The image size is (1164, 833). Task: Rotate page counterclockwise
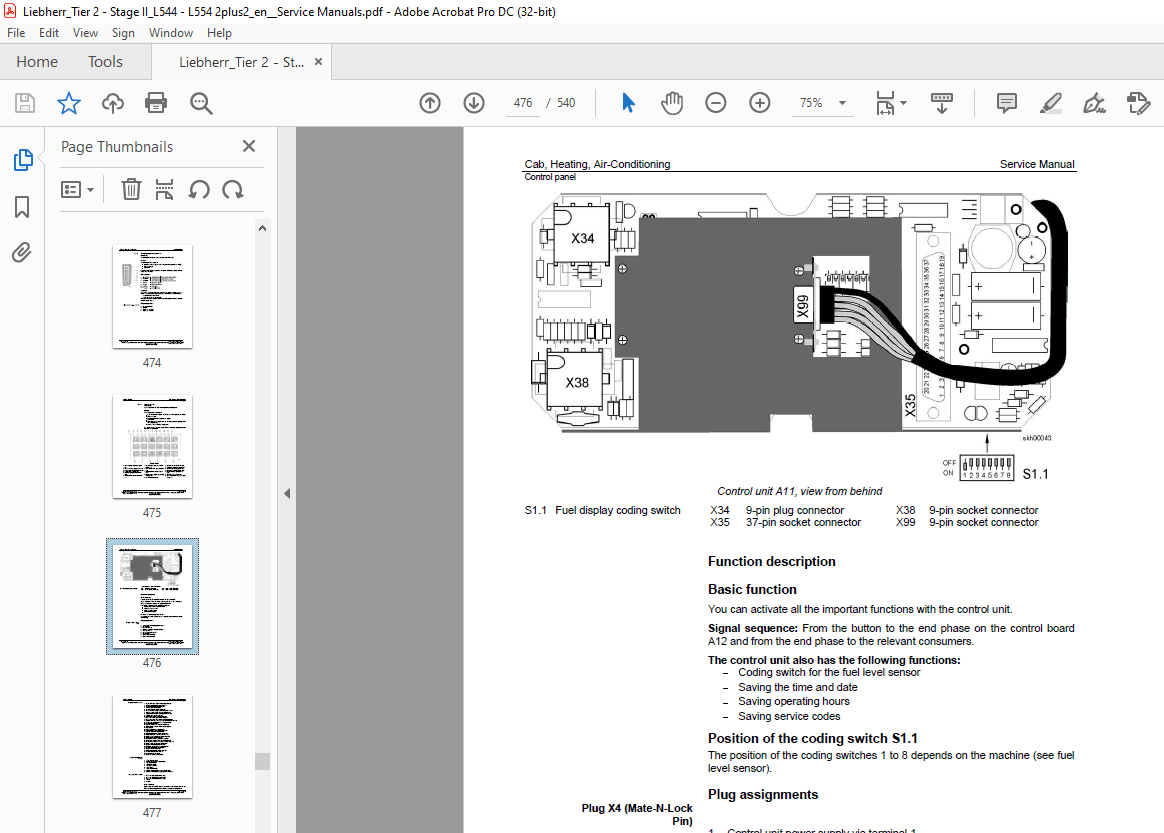coord(198,189)
